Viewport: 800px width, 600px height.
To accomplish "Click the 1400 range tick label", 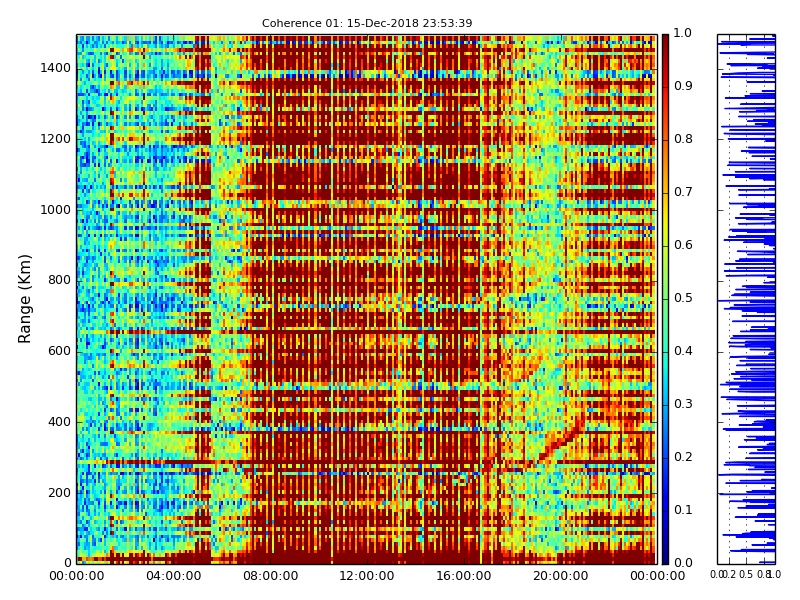I will [x=56, y=68].
